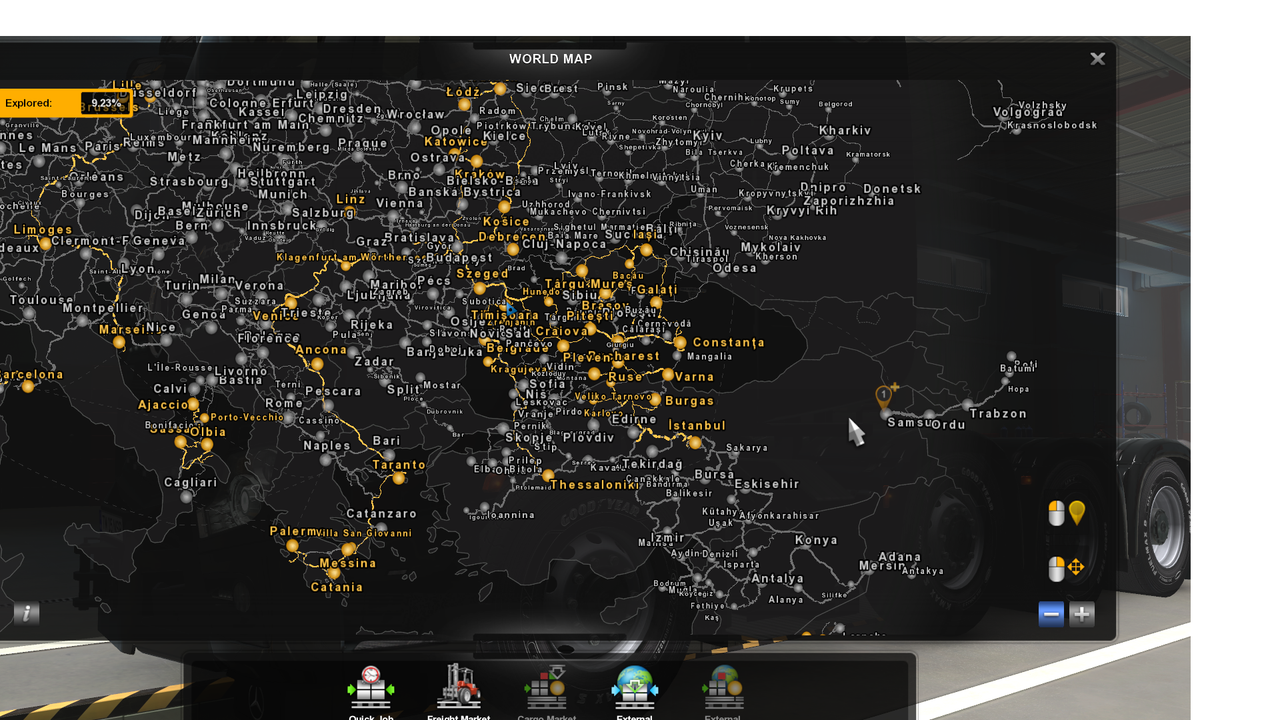Click the Kharkiv city label

845,131
